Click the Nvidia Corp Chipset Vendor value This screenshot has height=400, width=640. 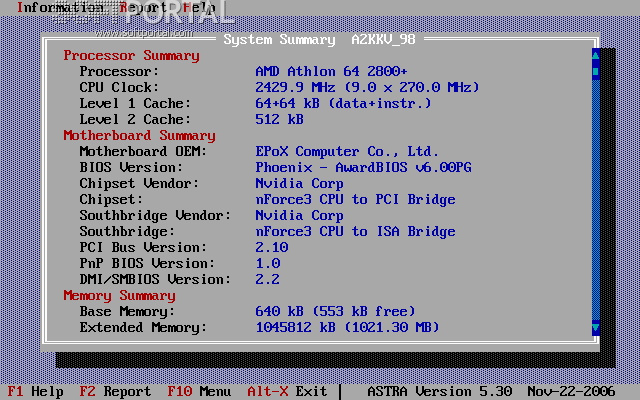pos(299,183)
